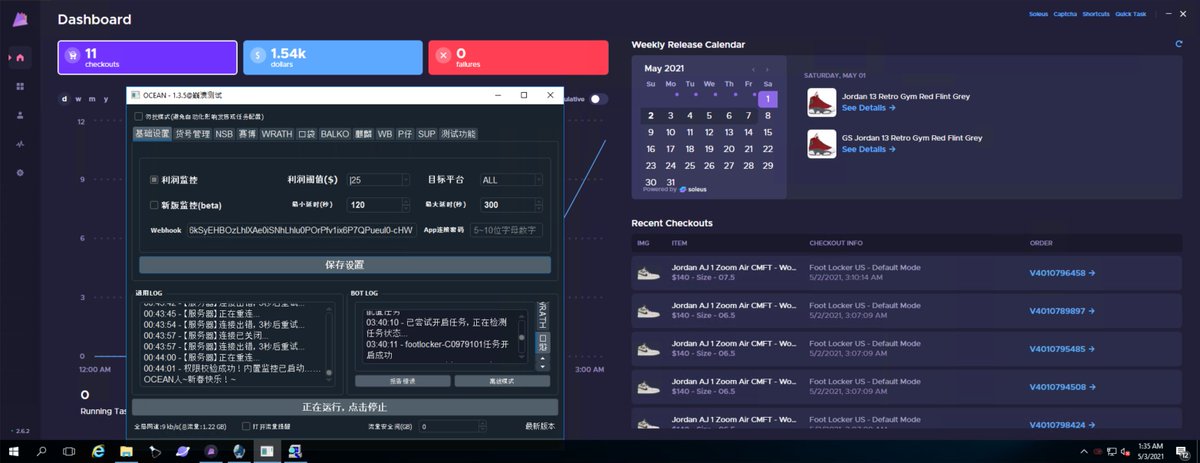Screen dimensions: 1200x463
Task: Open the SUP tab
Action: (427, 133)
